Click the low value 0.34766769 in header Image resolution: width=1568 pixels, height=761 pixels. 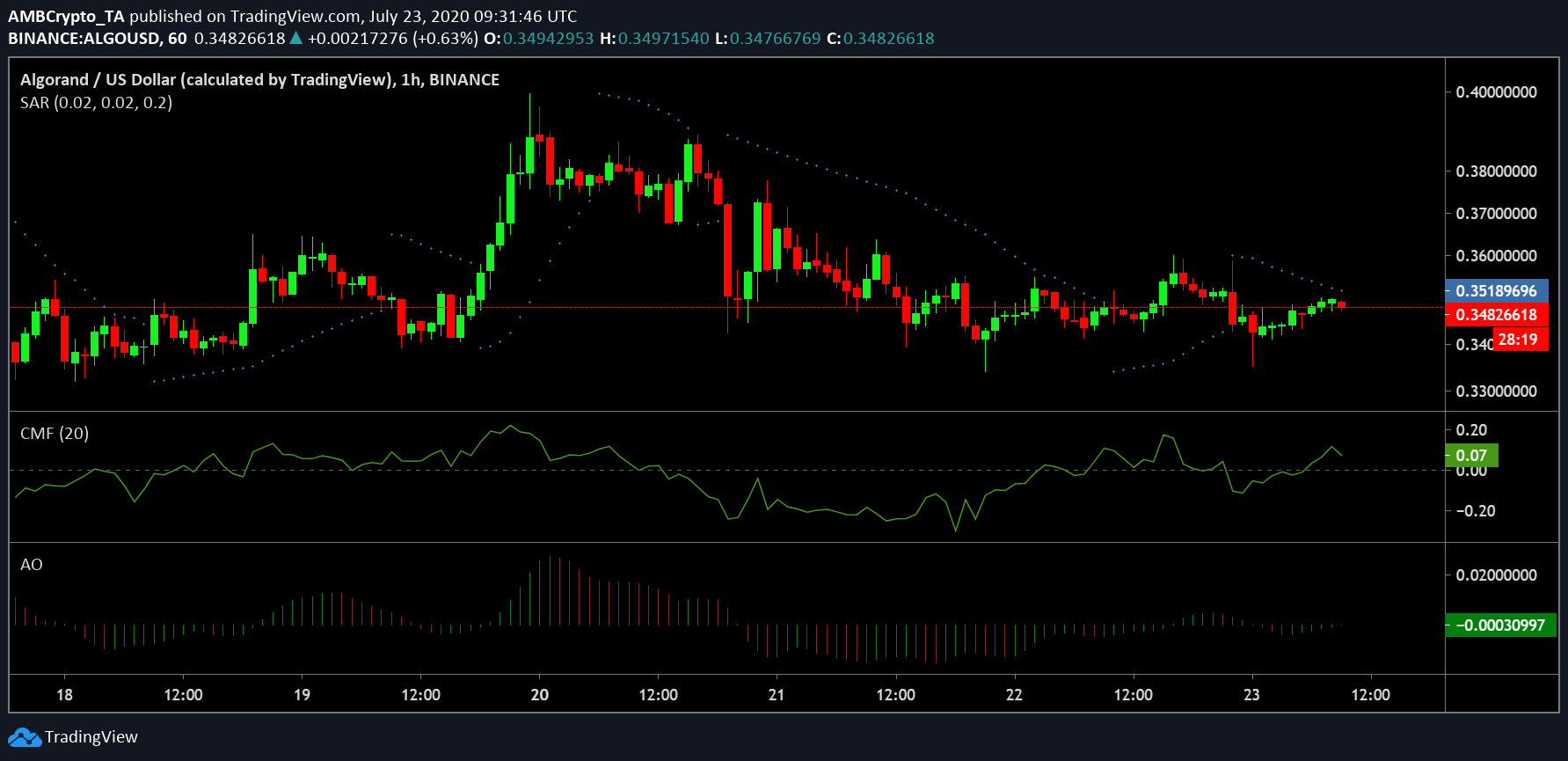coord(776,39)
